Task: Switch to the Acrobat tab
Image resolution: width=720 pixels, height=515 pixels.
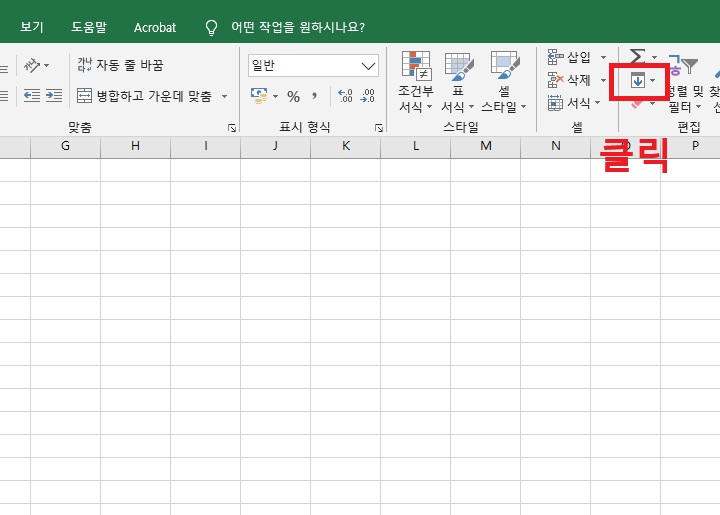Action: [x=155, y=28]
